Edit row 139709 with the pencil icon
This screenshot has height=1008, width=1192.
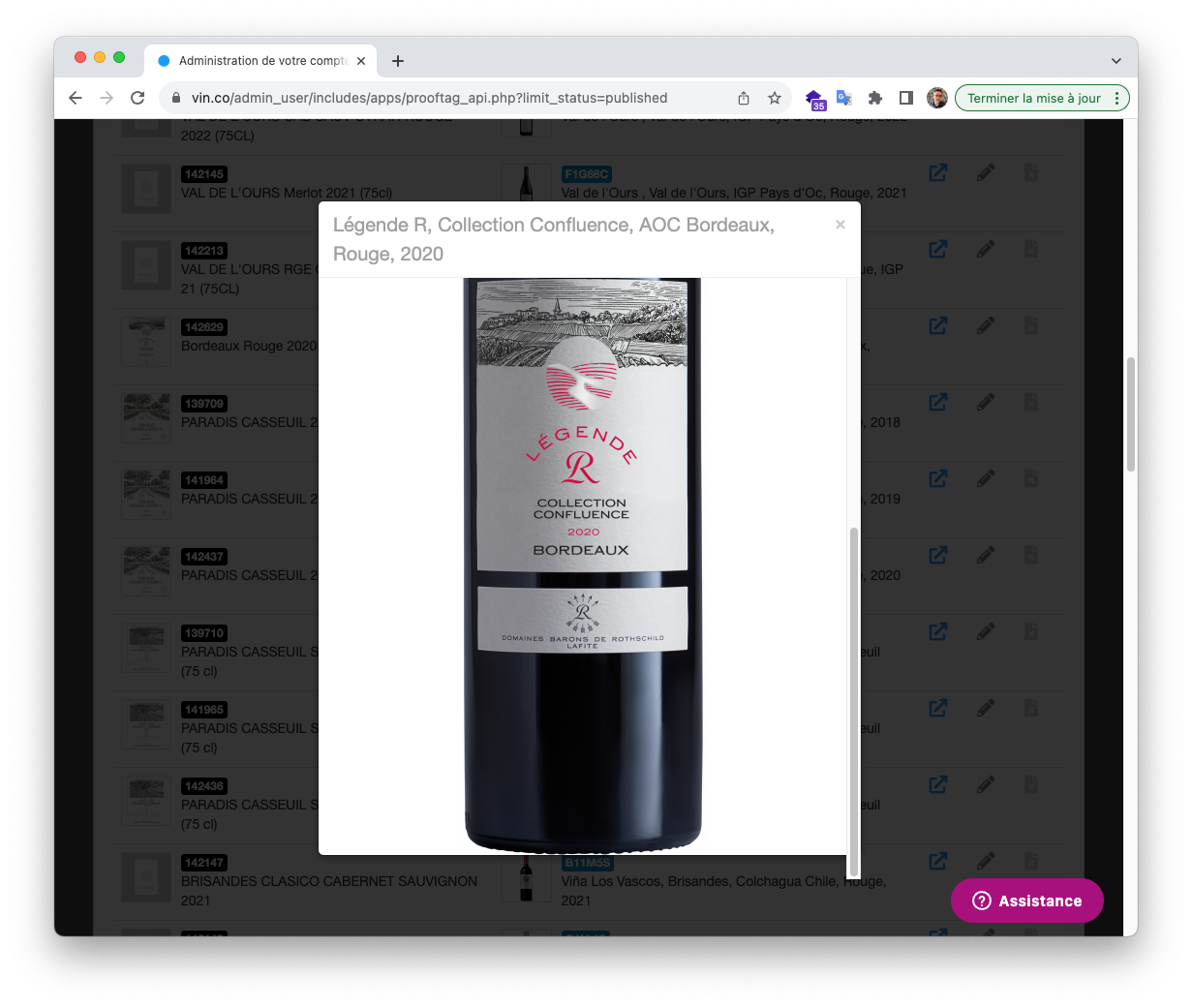click(x=986, y=402)
